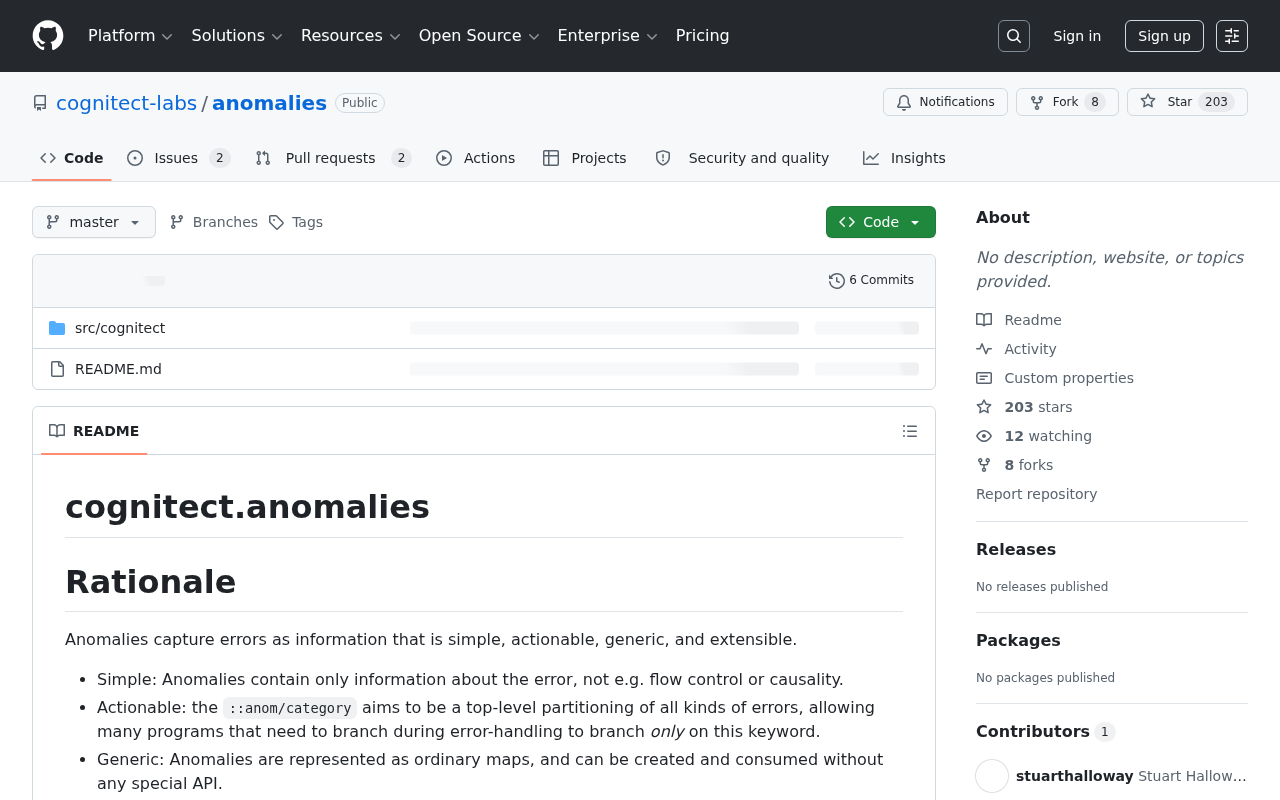The width and height of the screenshot is (1280, 800).
Task: Go to the GitHub homepage logo
Action: [x=48, y=36]
